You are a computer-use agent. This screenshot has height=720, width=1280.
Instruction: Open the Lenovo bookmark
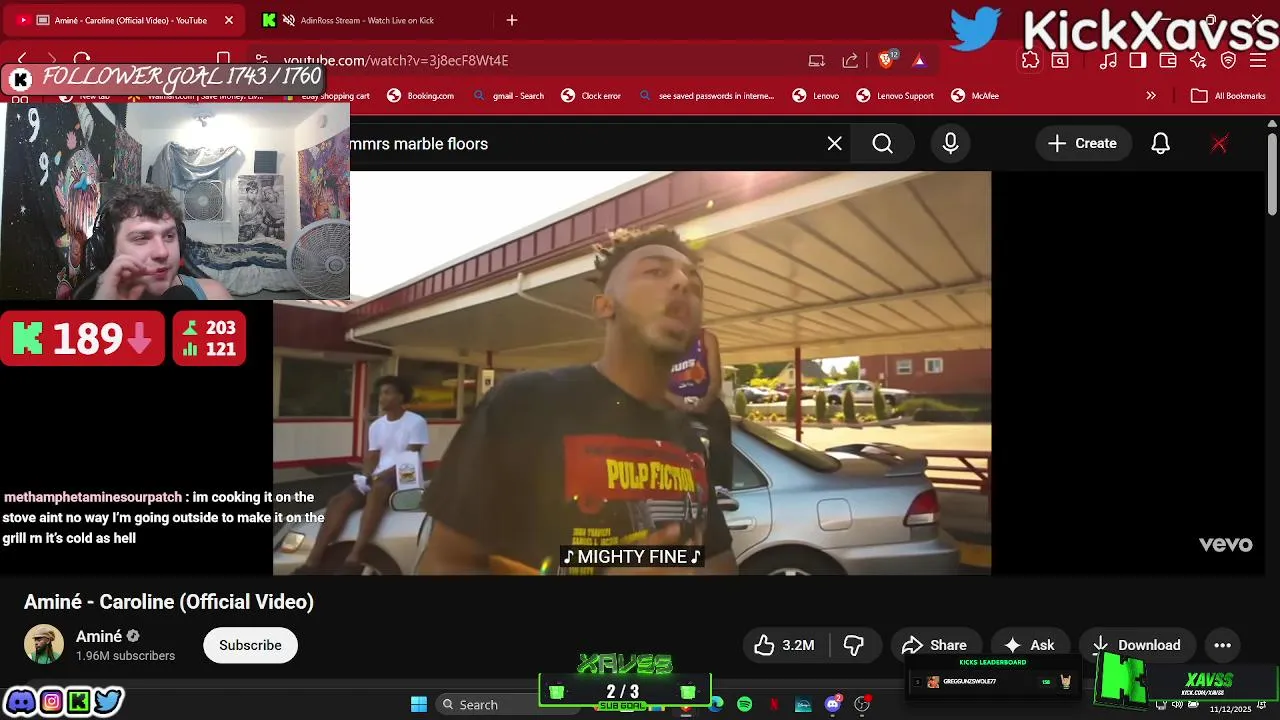(816, 96)
